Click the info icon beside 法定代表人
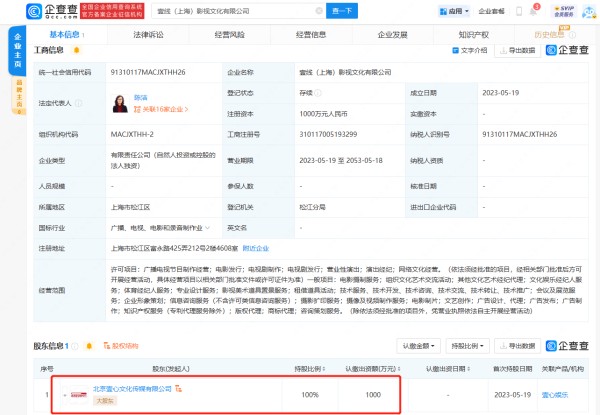Viewport: 600px width, 415px height. (x=78, y=103)
